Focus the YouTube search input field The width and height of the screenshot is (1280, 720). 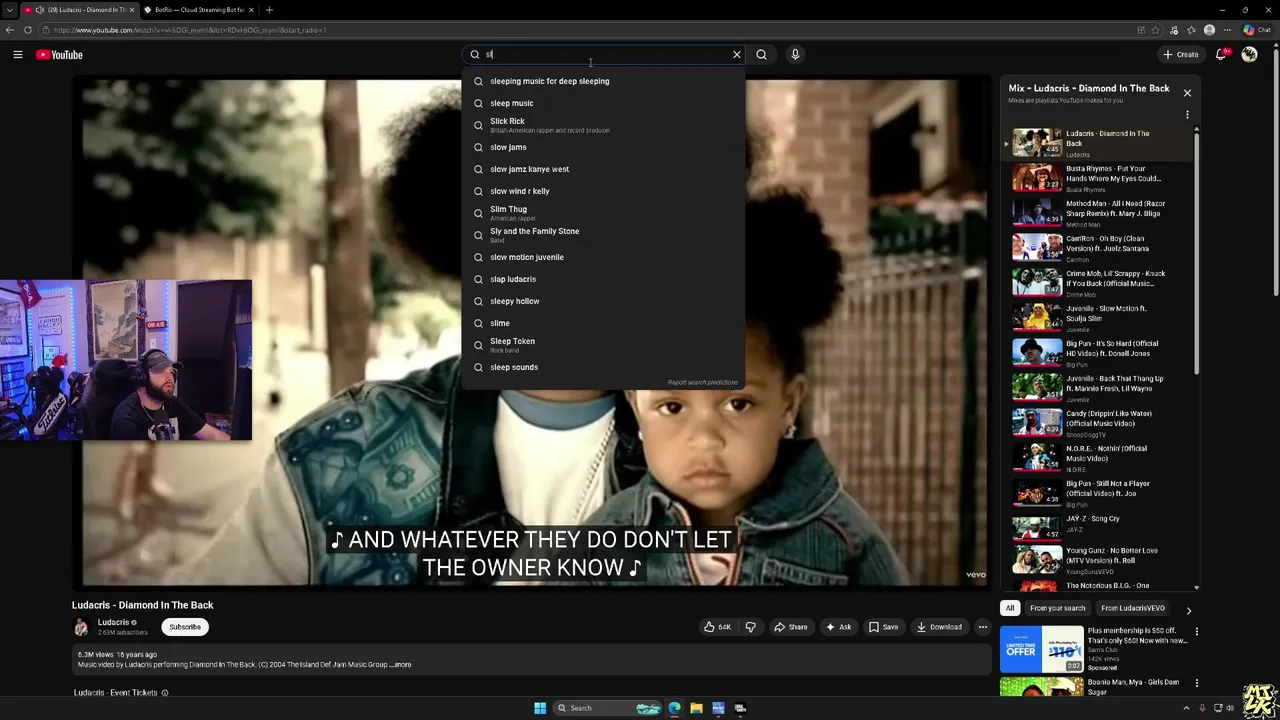point(605,55)
